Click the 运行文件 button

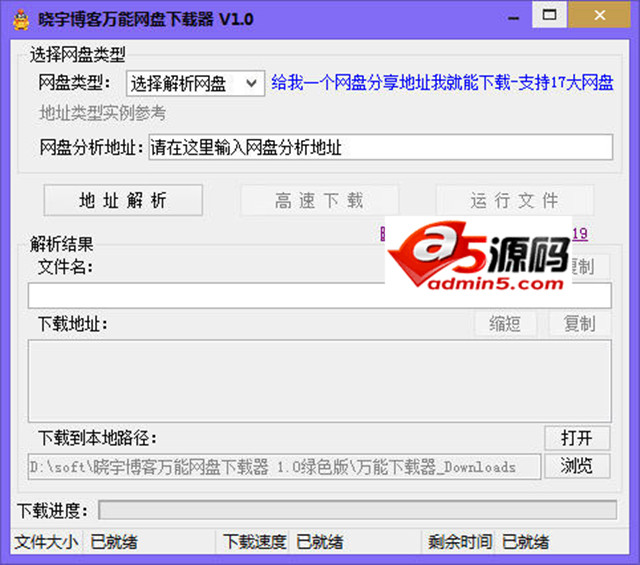click(514, 200)
